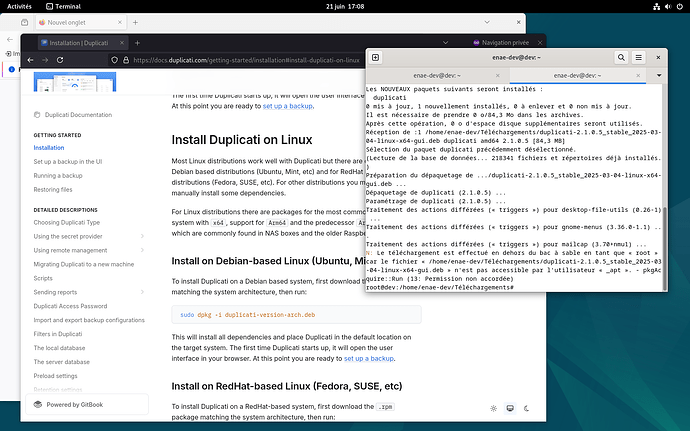
Task: Add a new tab in the back Firefox window
Action: tap(135, 22)
